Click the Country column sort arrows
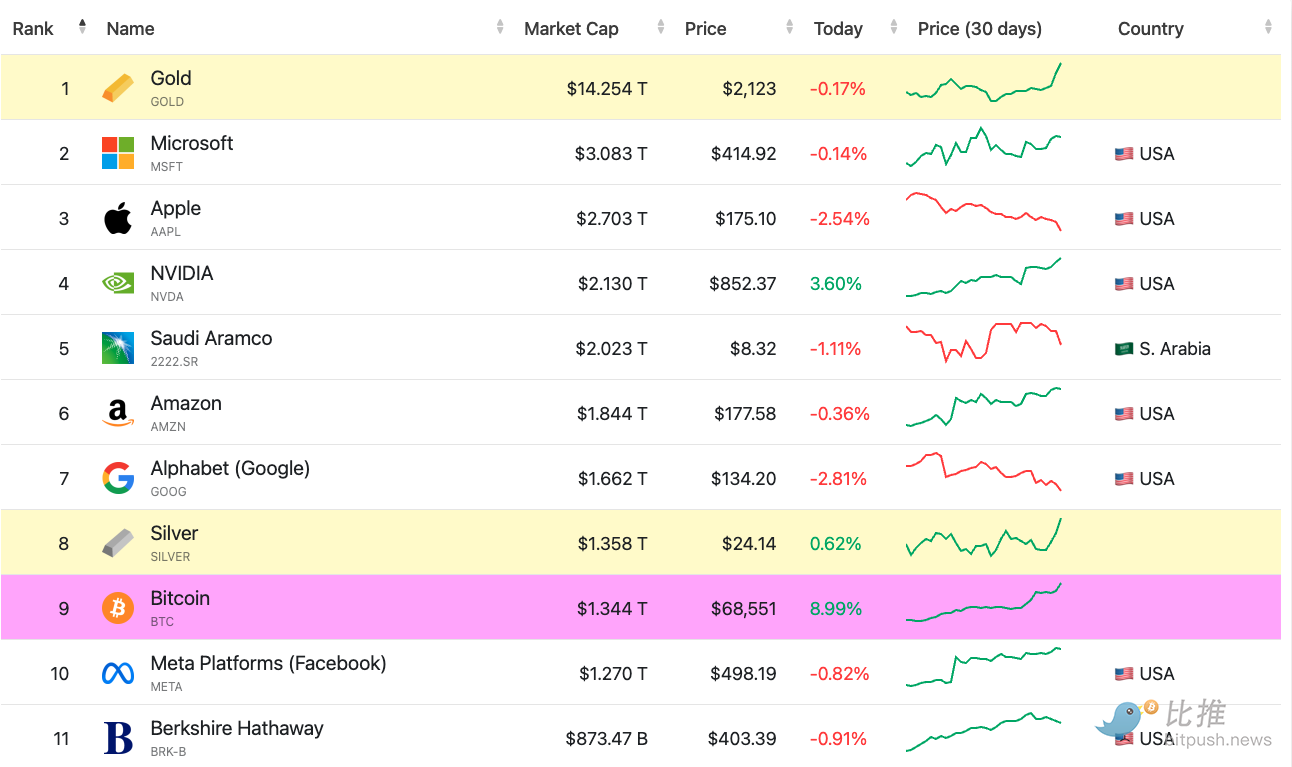The width and height of the screenshot is (1292, 767). point(1268,27)
